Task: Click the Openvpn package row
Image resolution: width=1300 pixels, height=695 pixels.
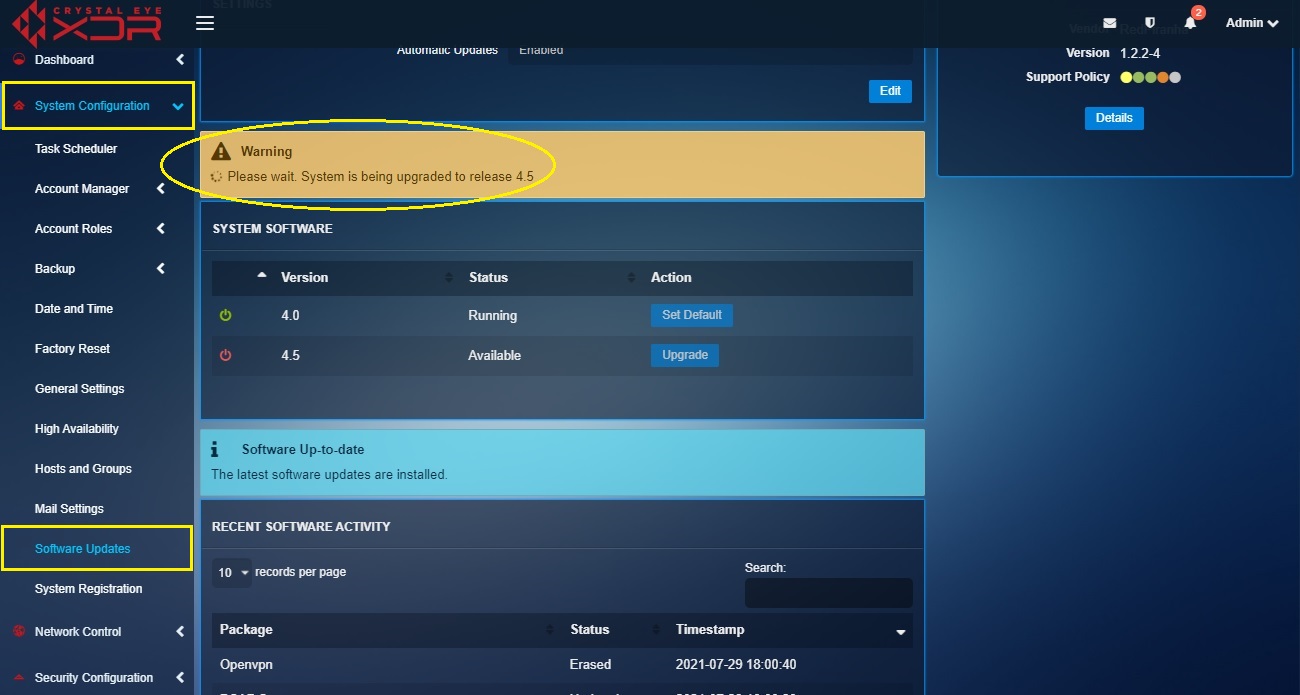Action: point(562,664)
